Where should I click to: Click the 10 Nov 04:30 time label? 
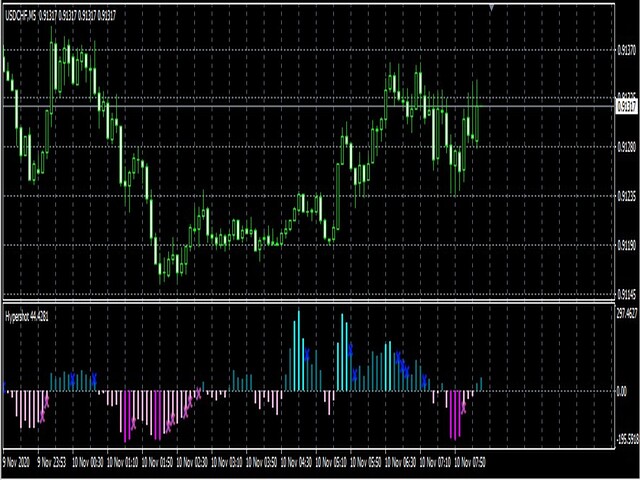(297, 462)
